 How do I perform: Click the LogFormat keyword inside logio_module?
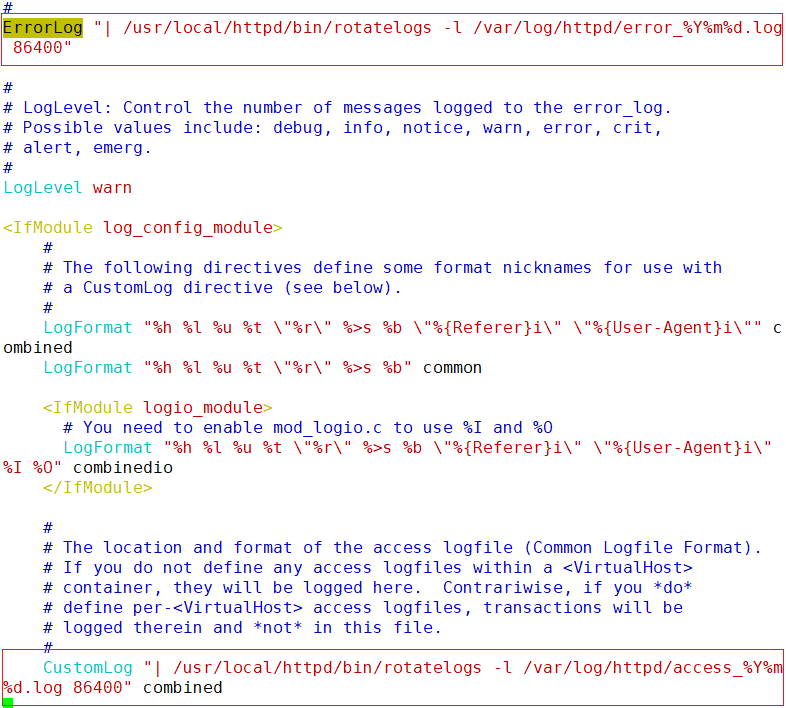click(x=108, y=447)
